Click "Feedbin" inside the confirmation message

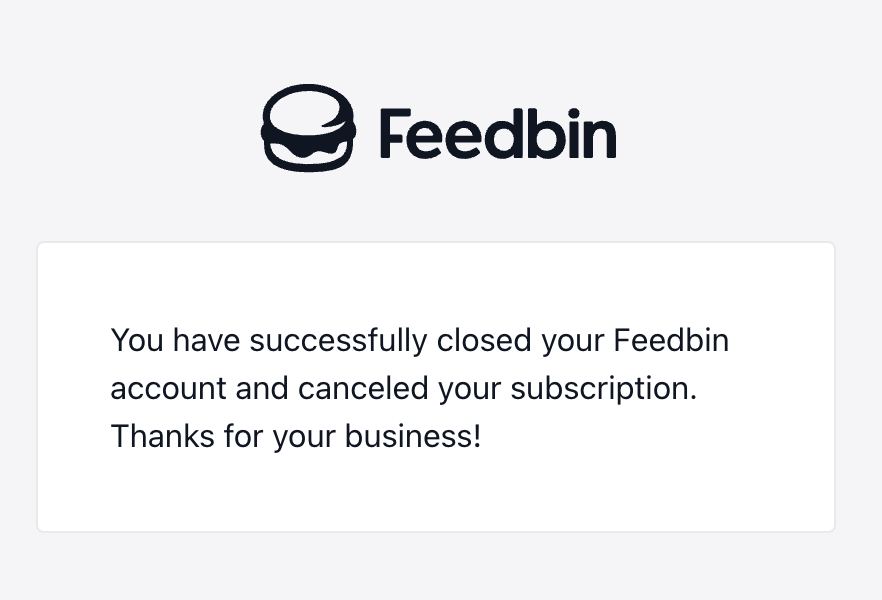pos(671,341)
